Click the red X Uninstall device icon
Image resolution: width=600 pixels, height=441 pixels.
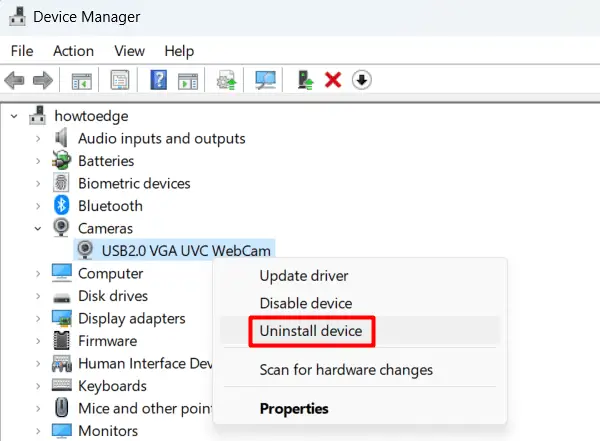tap(333, 80)
